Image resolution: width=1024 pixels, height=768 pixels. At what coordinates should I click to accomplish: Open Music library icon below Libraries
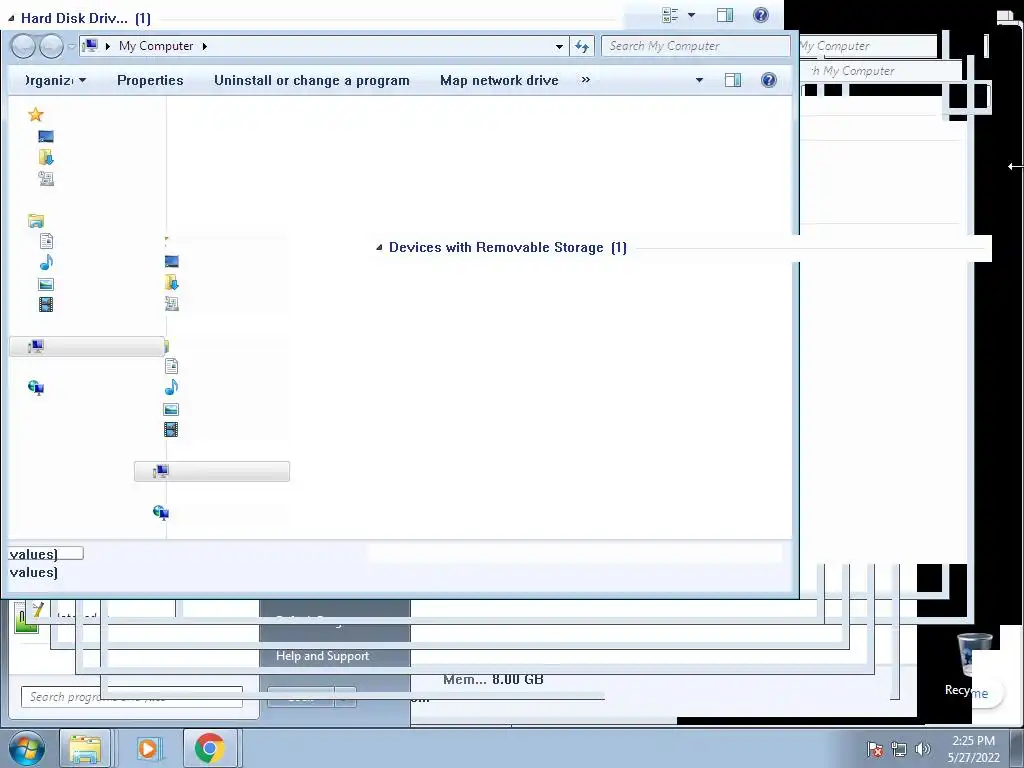(x=46, y=263)
